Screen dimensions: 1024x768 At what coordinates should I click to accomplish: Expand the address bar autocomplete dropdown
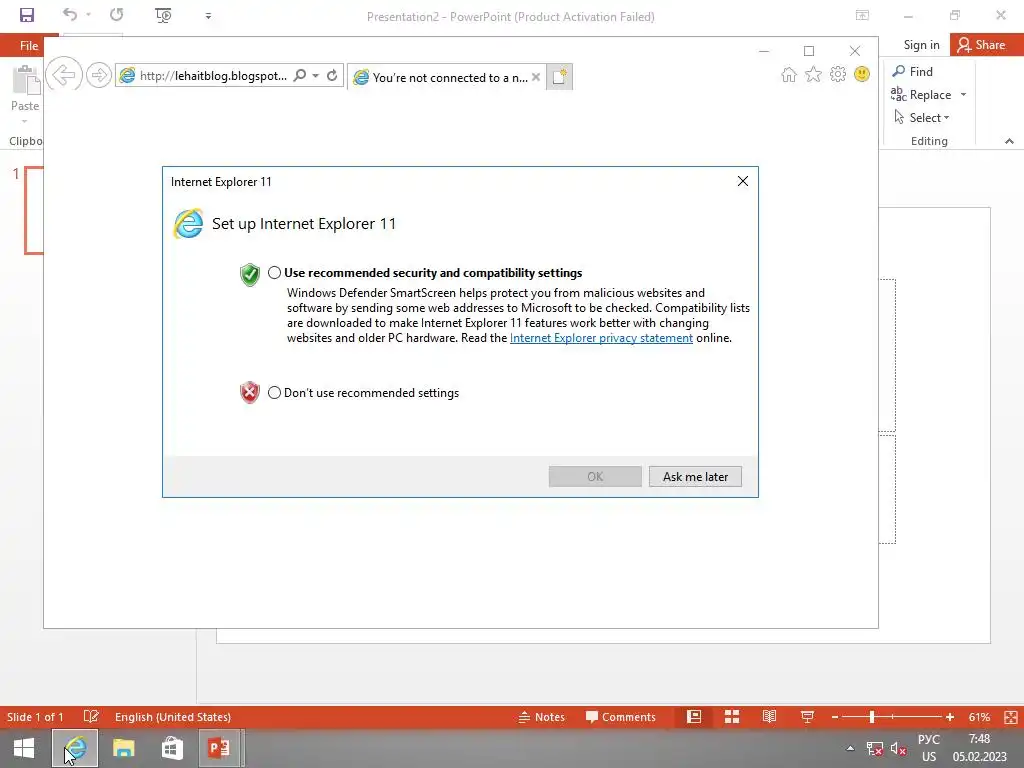pos(315,76)
